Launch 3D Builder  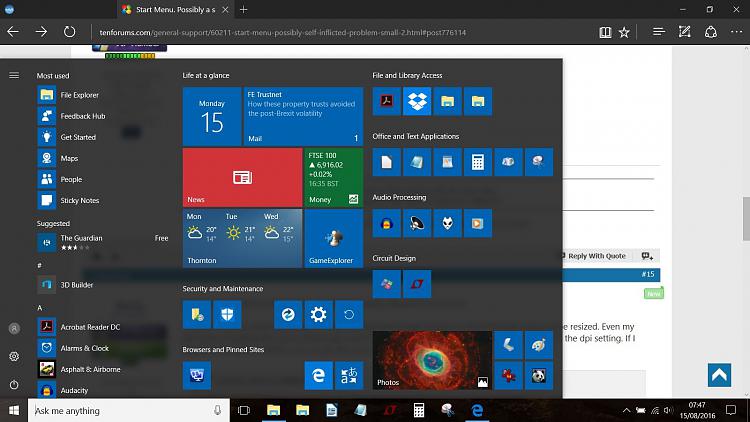click(103, 285)
